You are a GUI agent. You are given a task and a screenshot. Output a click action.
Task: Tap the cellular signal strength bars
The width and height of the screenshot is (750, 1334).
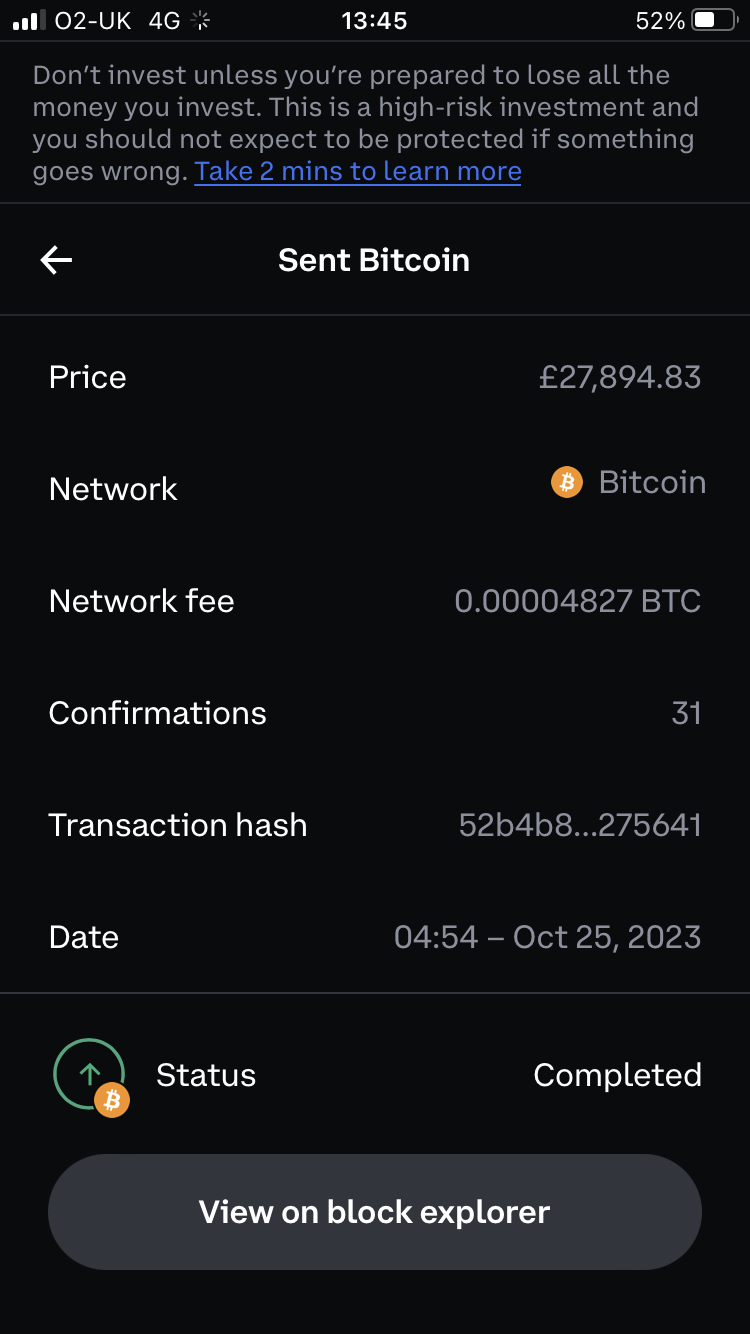30,21
